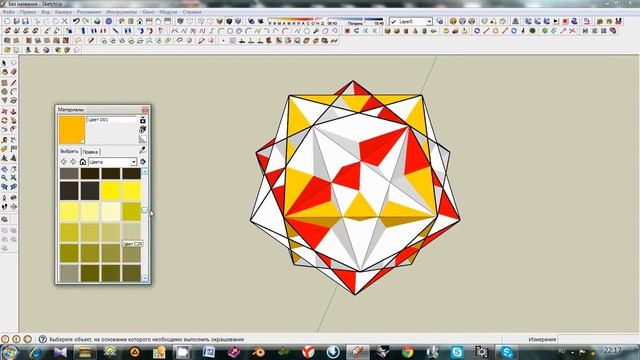Undo the last action via toolbar arrow
640x360 pixels.
pyautogui.click(x=76, y=21)
